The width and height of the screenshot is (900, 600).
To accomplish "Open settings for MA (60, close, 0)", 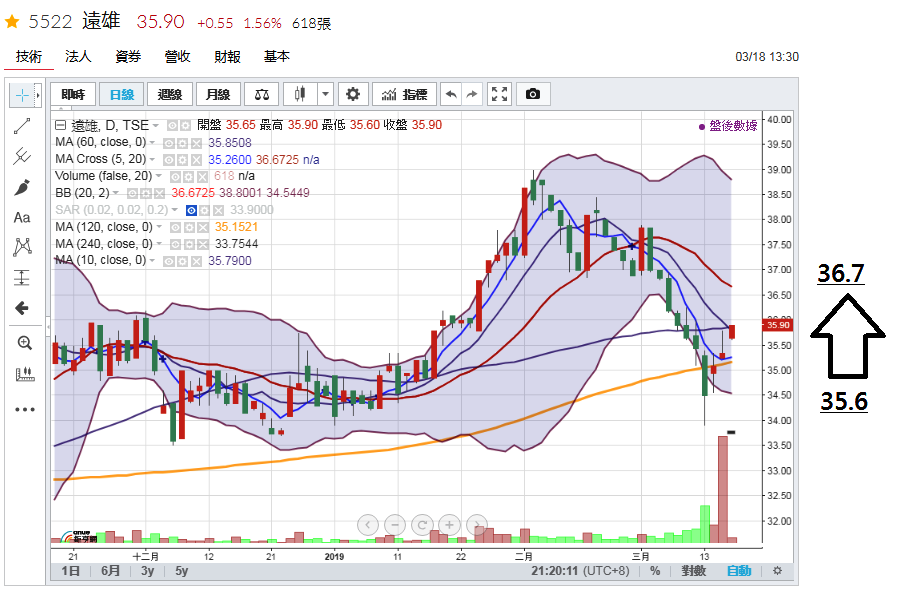I will click(183, 143).
